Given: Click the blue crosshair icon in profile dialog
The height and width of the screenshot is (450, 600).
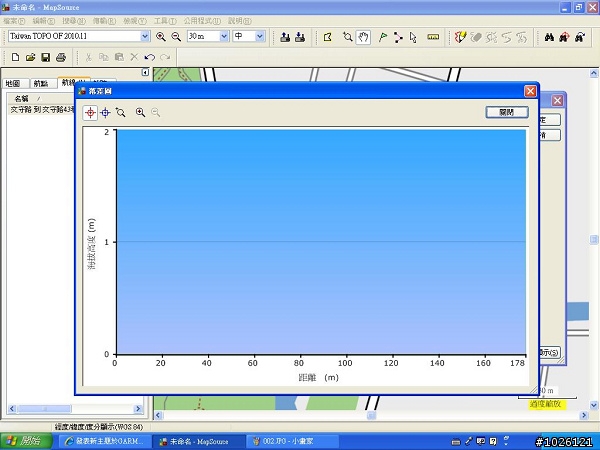Looking at the screenshot, I should click(x=105, y=113).
